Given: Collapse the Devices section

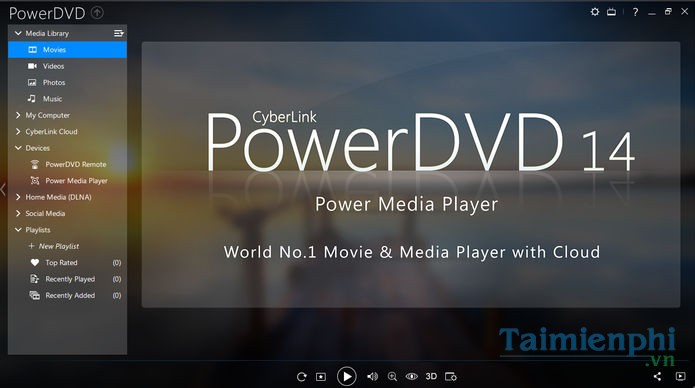Looking at the screenshot, I should [18, 148].
